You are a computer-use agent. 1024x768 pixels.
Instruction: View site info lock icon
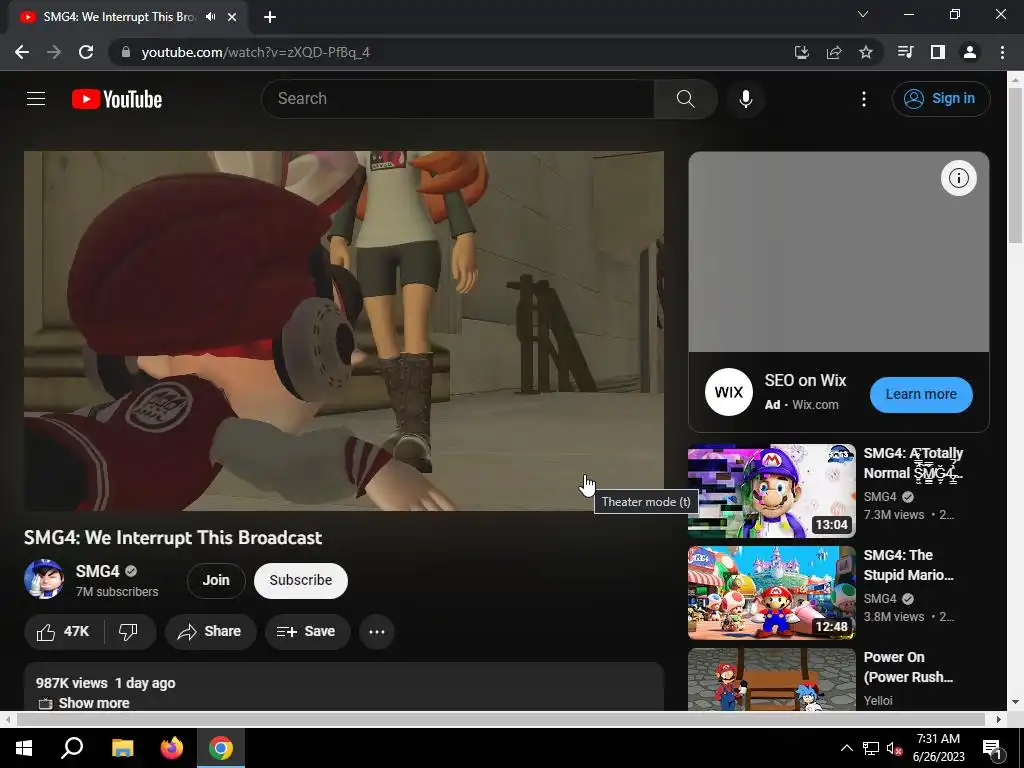126,52
